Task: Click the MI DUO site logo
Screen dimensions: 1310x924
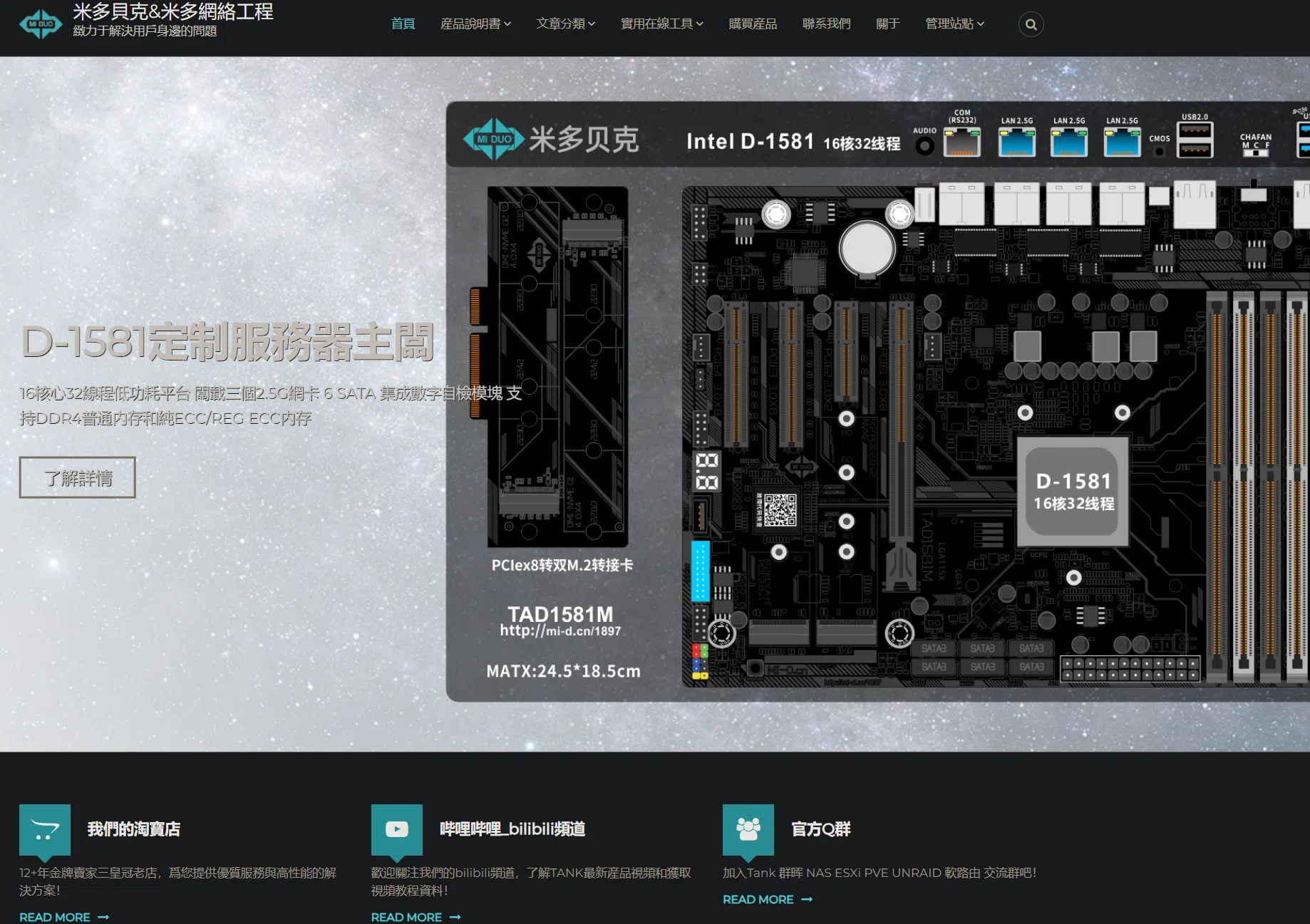Action: (41, 24)
